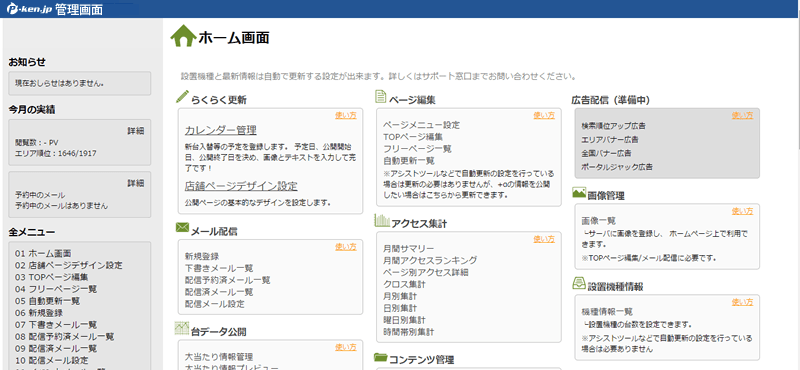Open 大当たり情報管理 link
800x370 pixels.
[x=219, y=357]
